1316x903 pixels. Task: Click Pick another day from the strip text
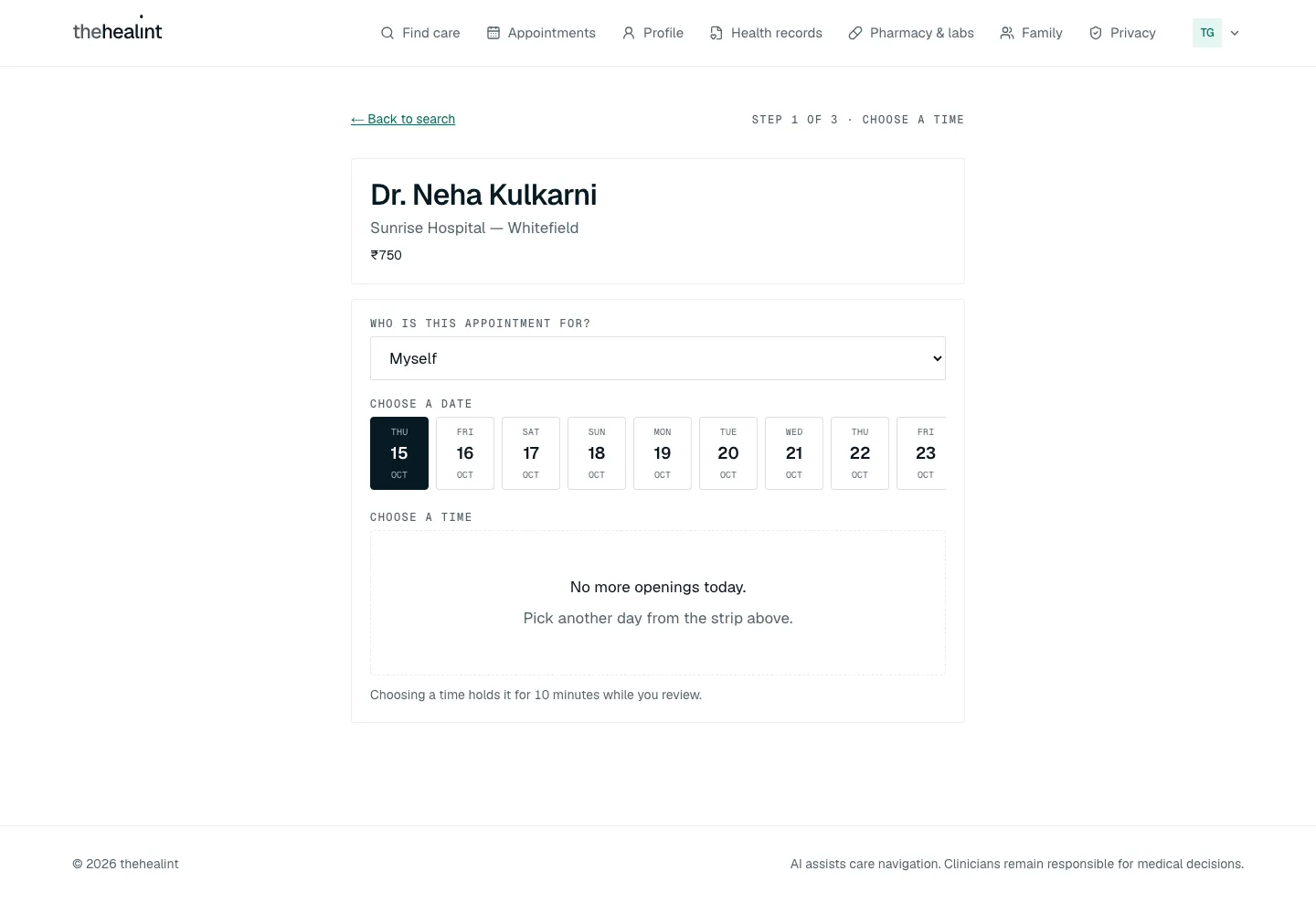pos(658,618)
